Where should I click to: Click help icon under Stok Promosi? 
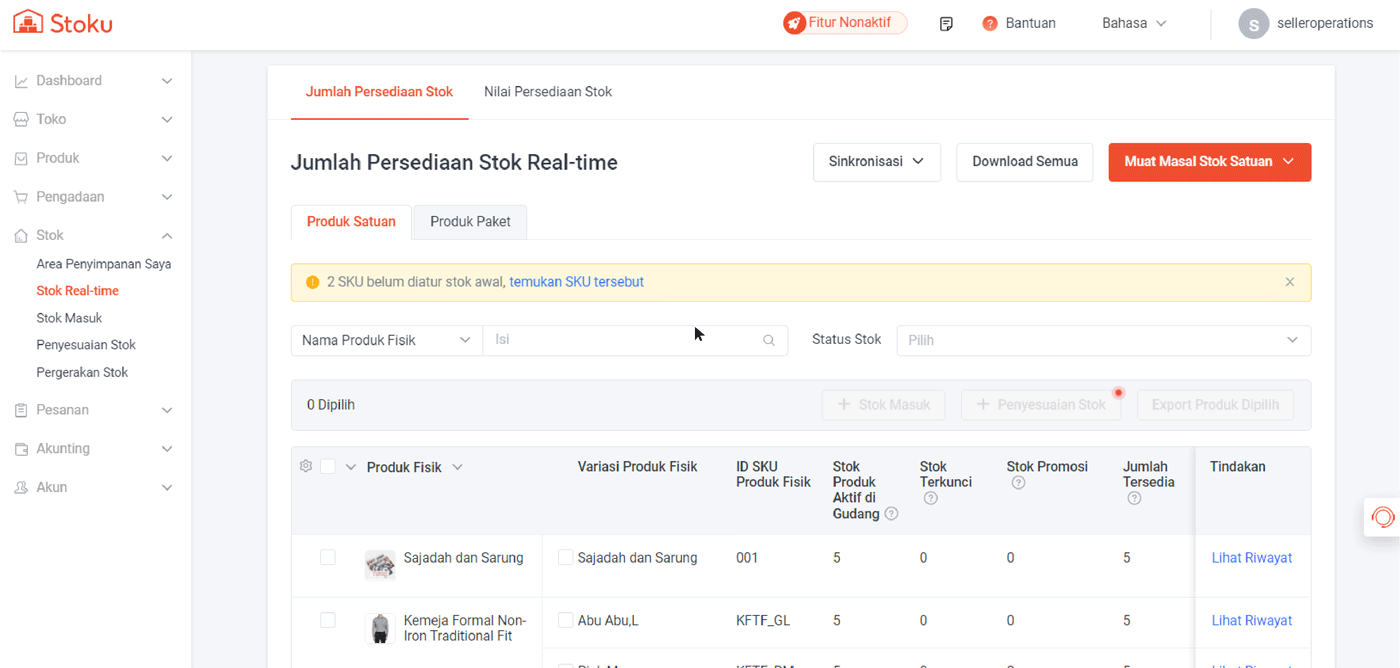coord(1017,483)
